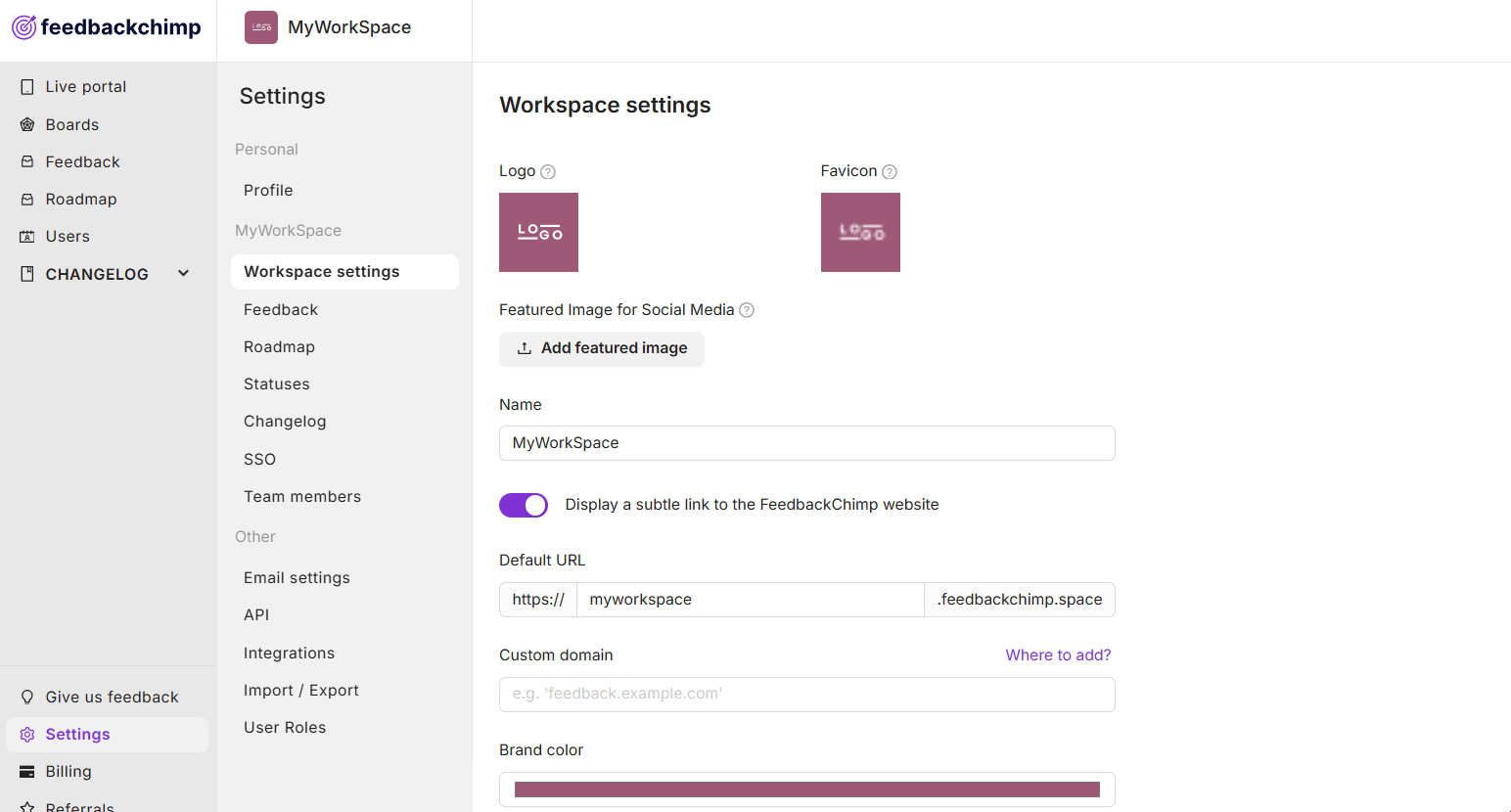This screenshot has width=1511, height=812.
Task: Open the Referrals page
Action: 80,807
